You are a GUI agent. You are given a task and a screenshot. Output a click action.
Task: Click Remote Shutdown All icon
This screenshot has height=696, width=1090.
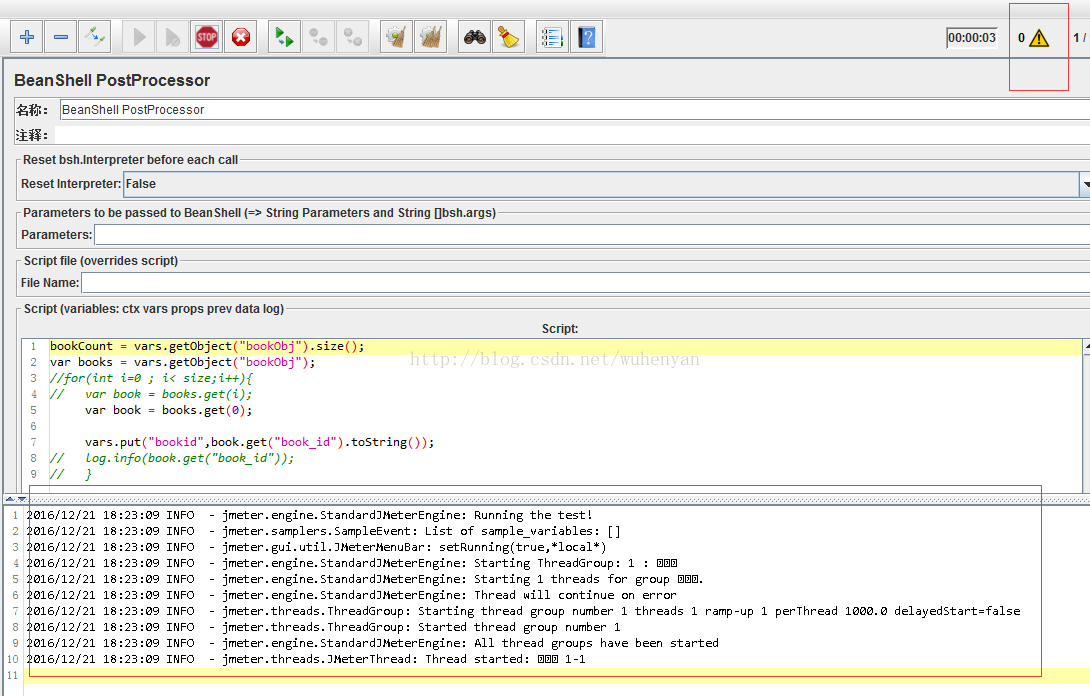pos(352,37)
